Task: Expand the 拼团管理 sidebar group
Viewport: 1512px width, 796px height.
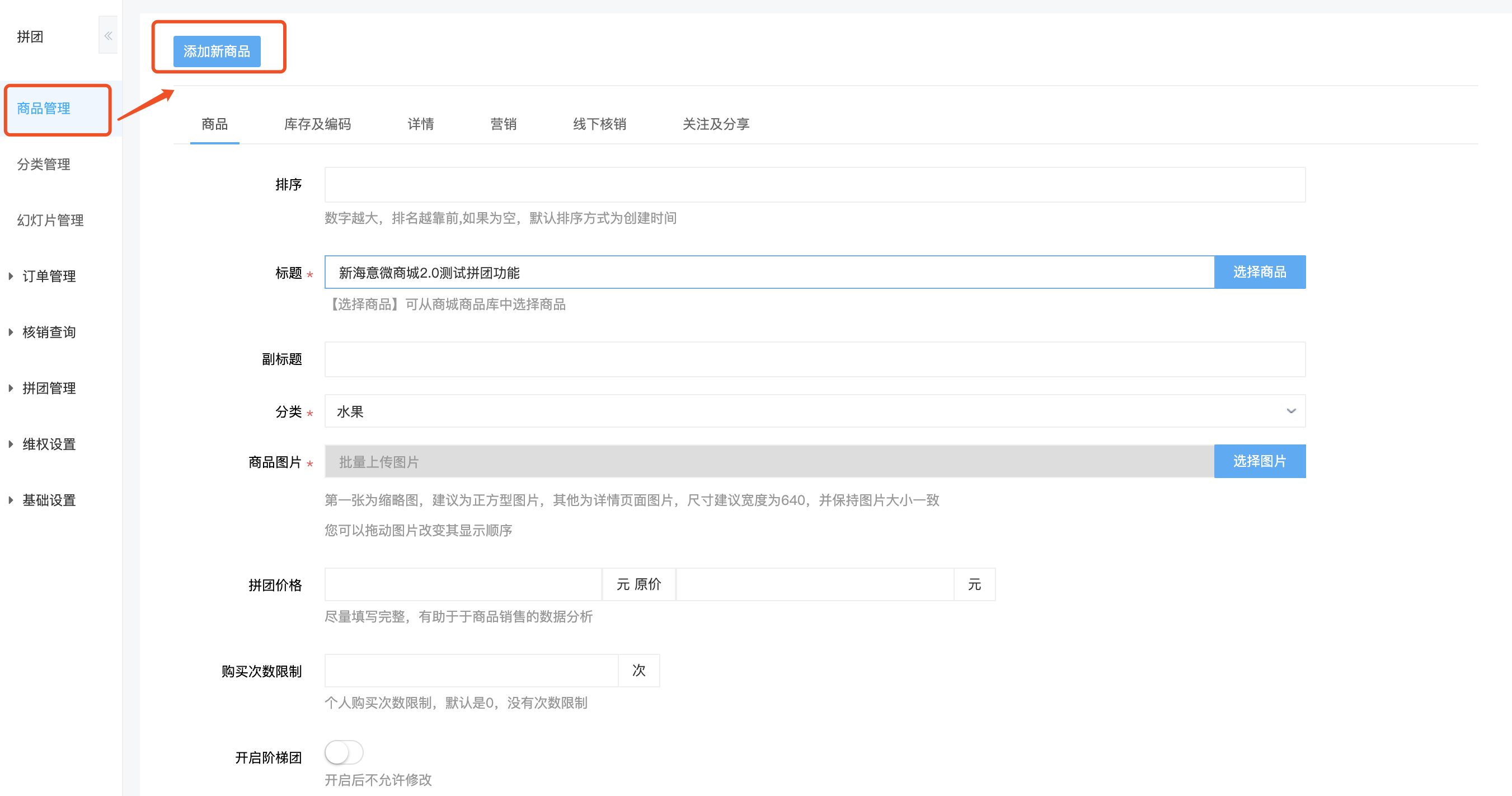Action: coord(49,388)
